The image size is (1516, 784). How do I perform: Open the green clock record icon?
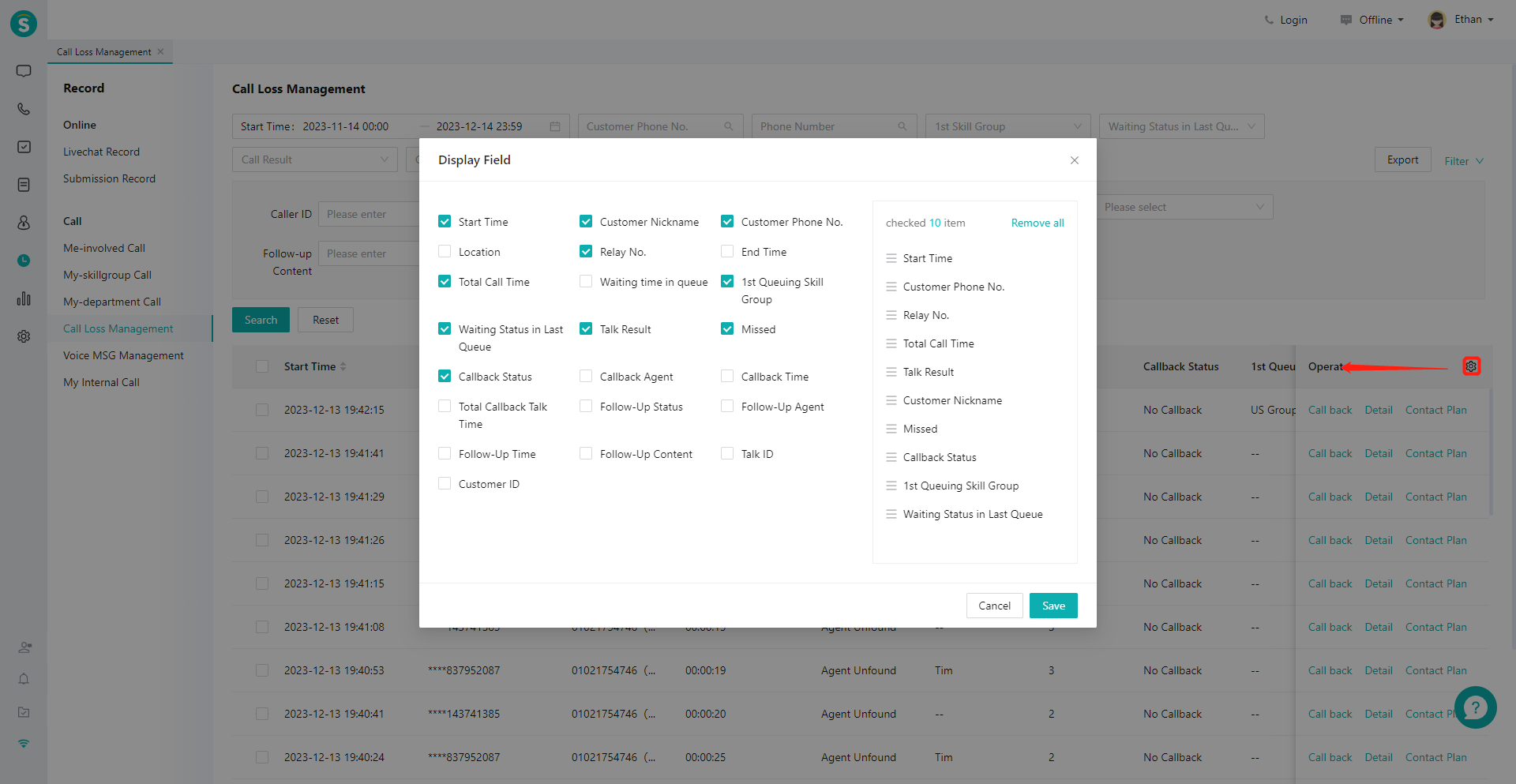[x=24, y=261]
